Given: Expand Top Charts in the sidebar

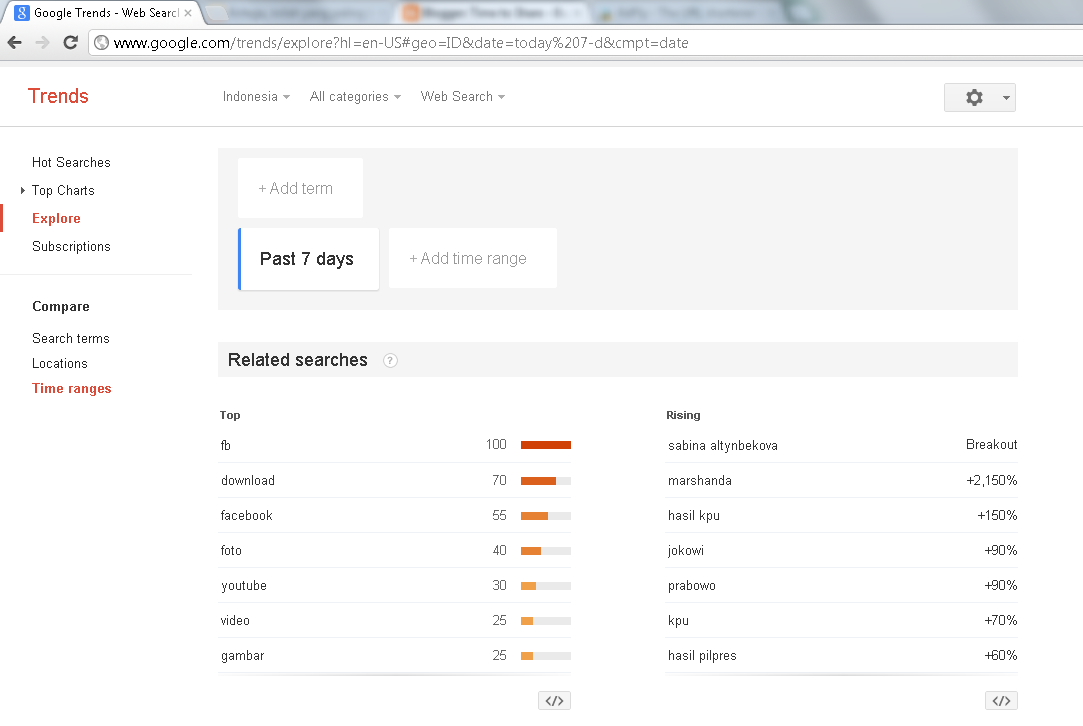Looking at the screenshot, I should 22,190.
